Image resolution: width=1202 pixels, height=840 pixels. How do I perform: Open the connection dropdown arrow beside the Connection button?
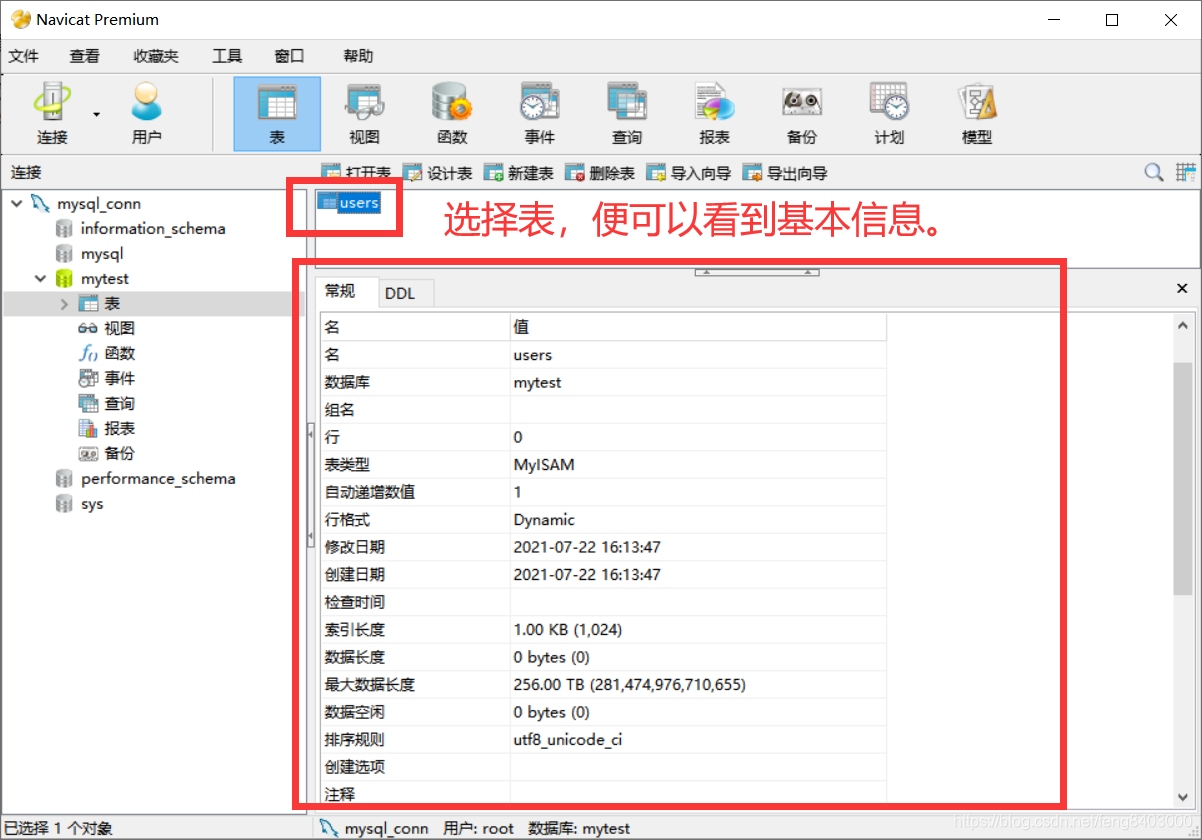tap(97, 114)
